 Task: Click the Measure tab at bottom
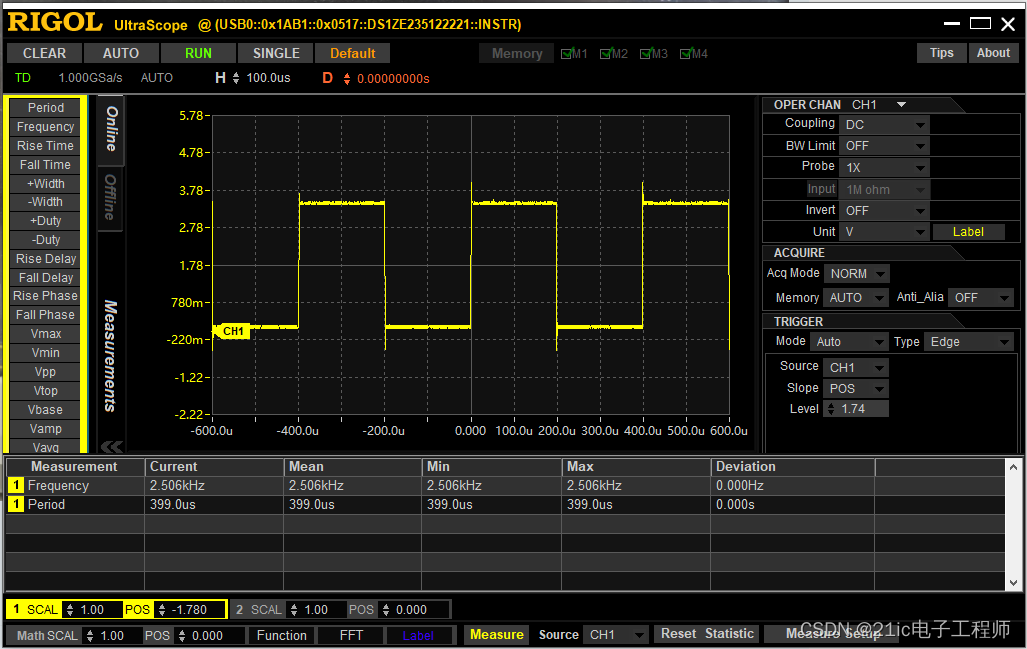496,635
